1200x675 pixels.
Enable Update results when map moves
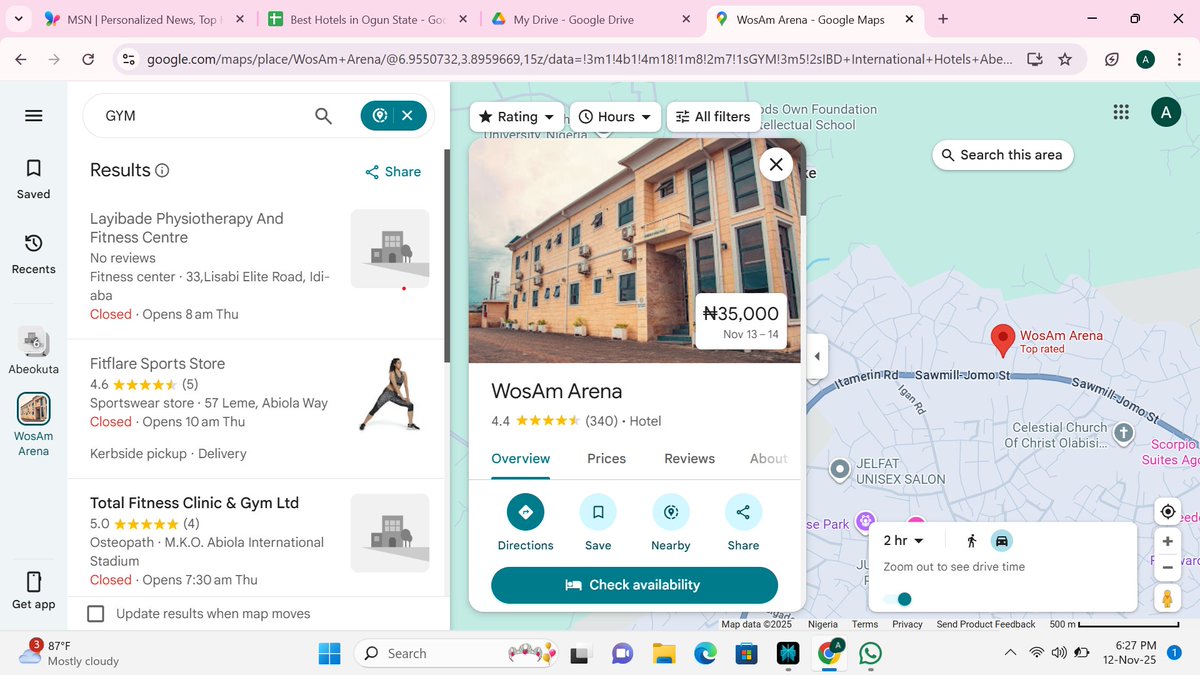pyautogui.click(x=96, y=613)
